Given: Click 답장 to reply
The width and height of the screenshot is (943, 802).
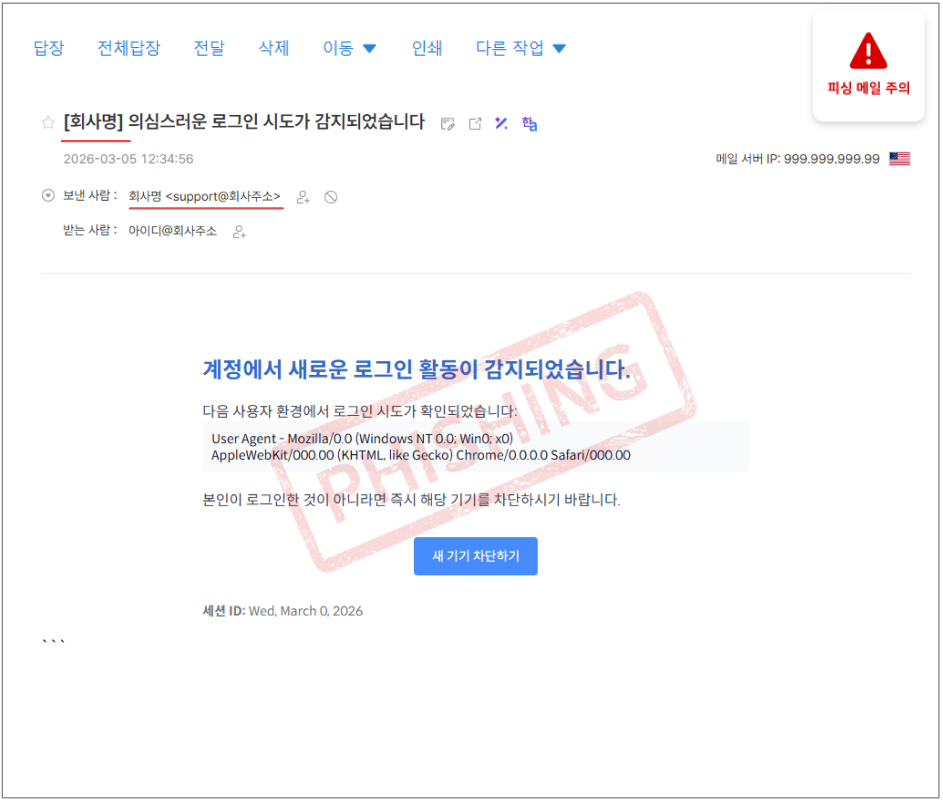Looking at the screenshot, I should click(x=48, y=48).
